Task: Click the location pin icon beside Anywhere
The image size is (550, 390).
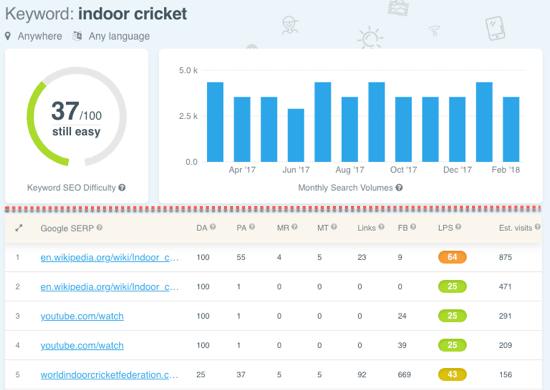Action: coord(8,36)
